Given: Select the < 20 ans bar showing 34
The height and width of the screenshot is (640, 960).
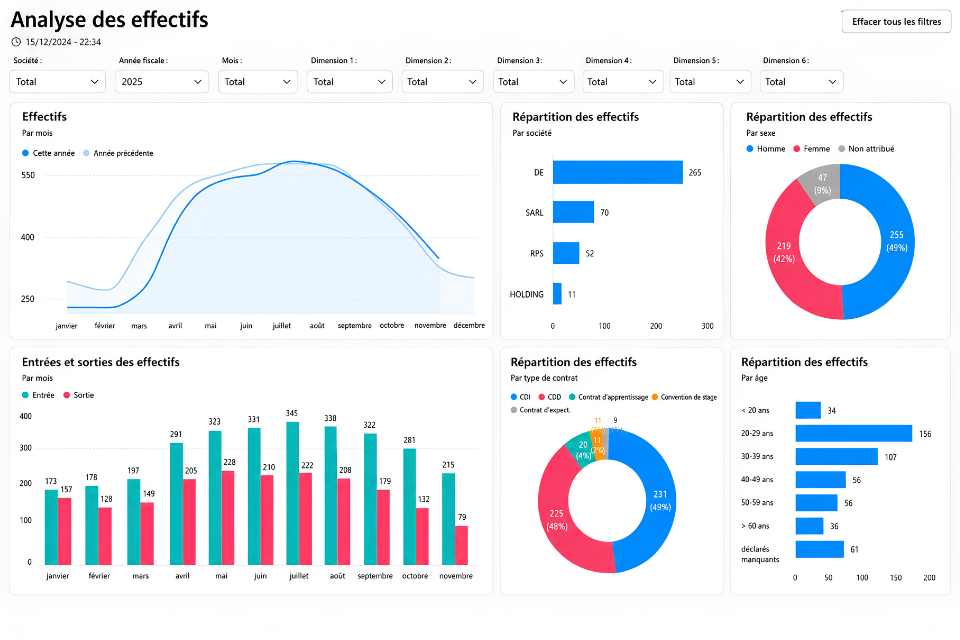Looking at the screenshot, I should (808, 410).
